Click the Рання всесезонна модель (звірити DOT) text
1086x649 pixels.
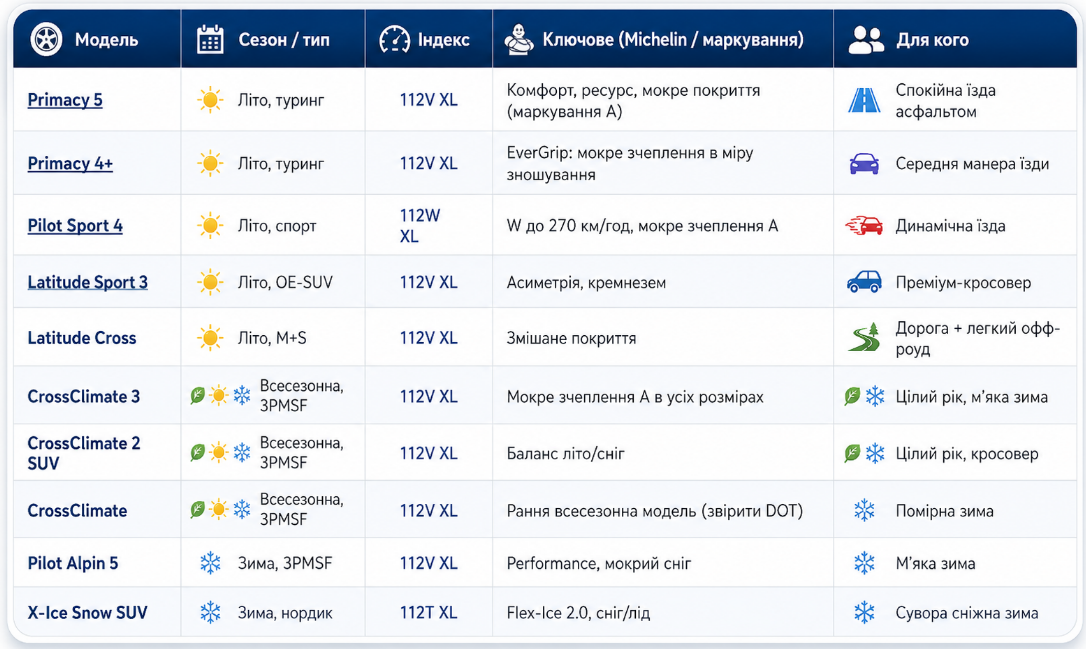pyautogui.click(x=655, y=511)
